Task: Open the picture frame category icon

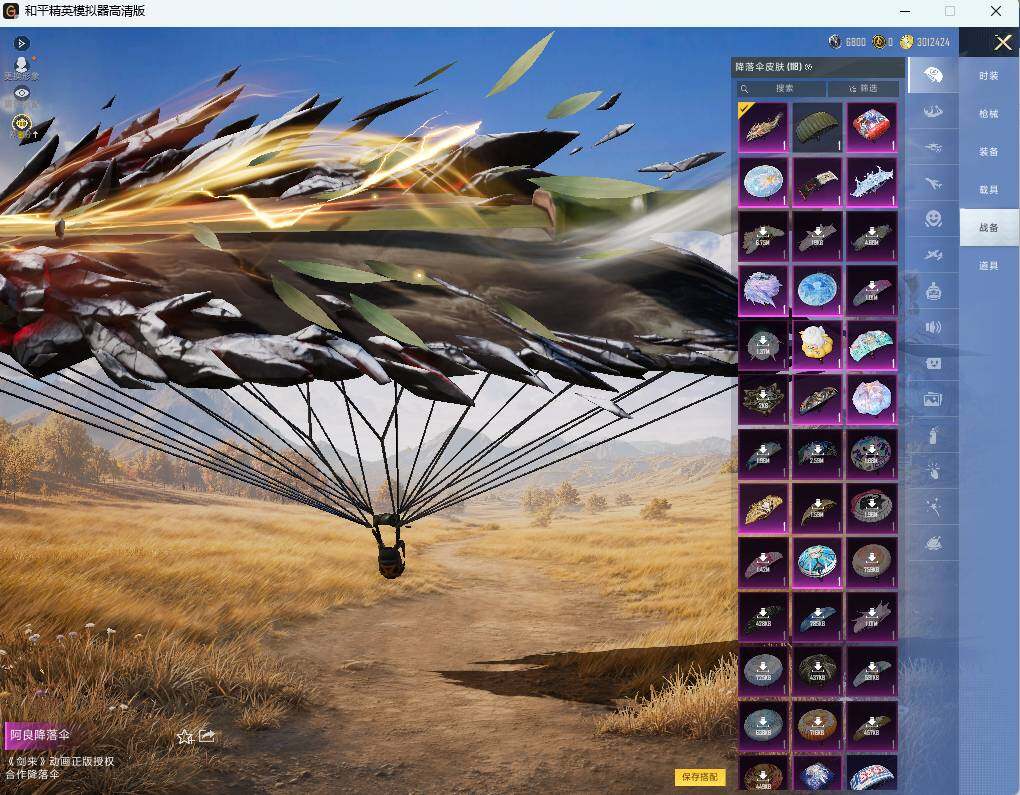Action: click(933, 399)
